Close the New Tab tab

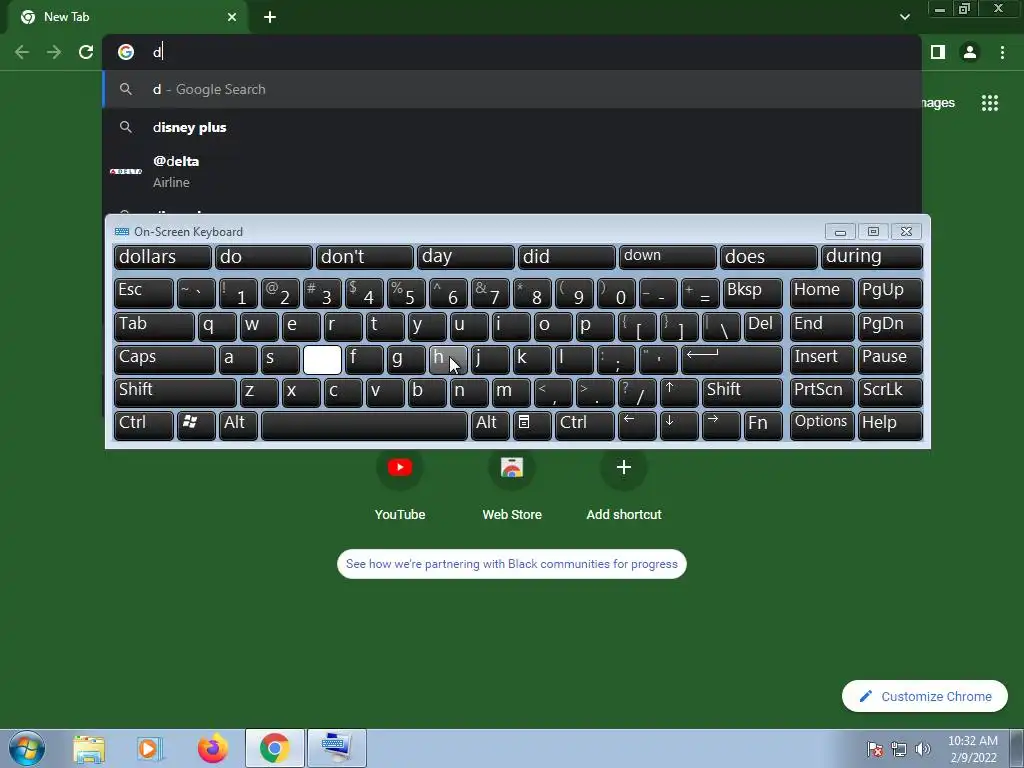click(232, 17)
